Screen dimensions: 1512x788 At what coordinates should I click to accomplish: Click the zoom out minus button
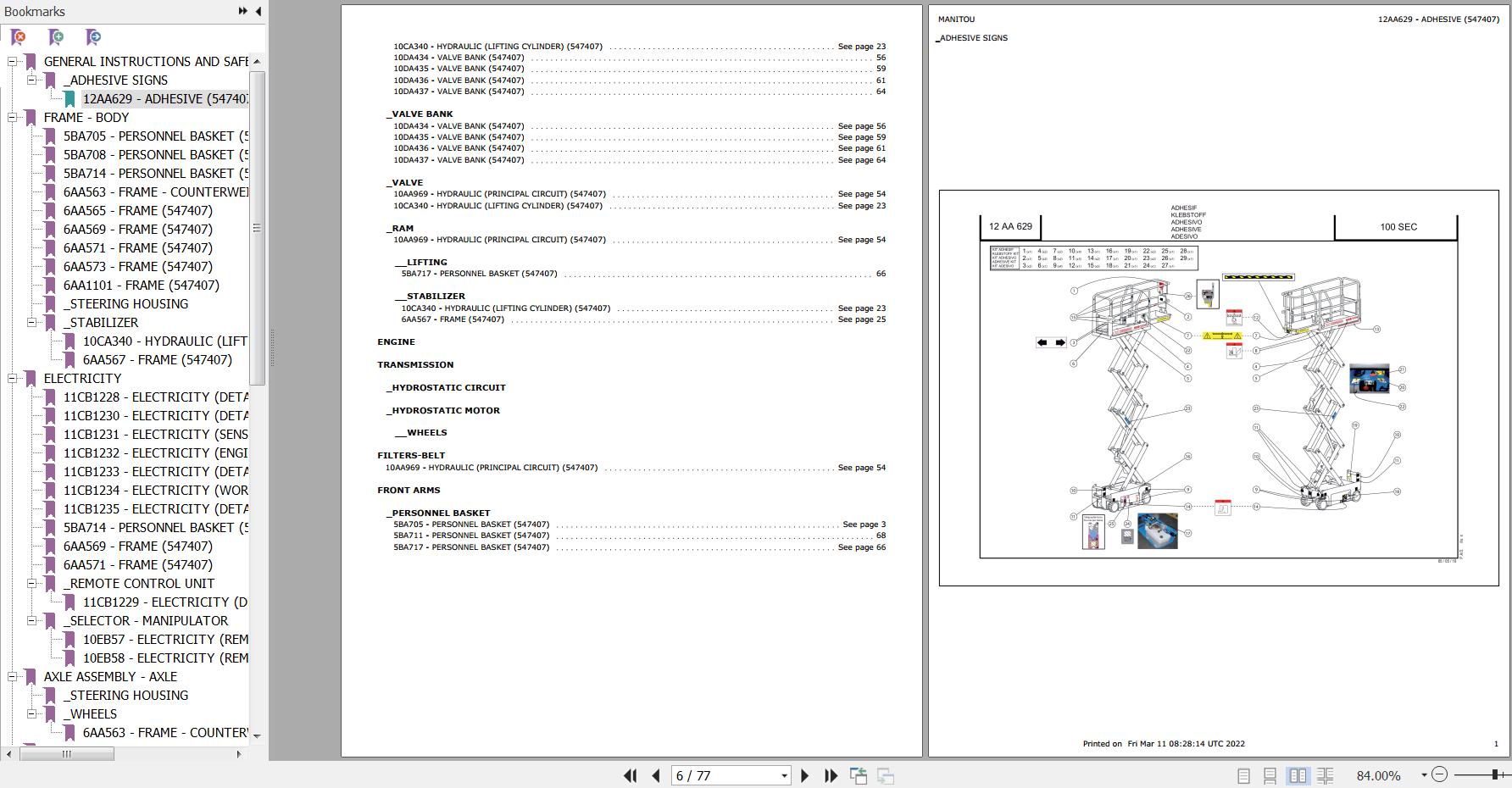1439,774
